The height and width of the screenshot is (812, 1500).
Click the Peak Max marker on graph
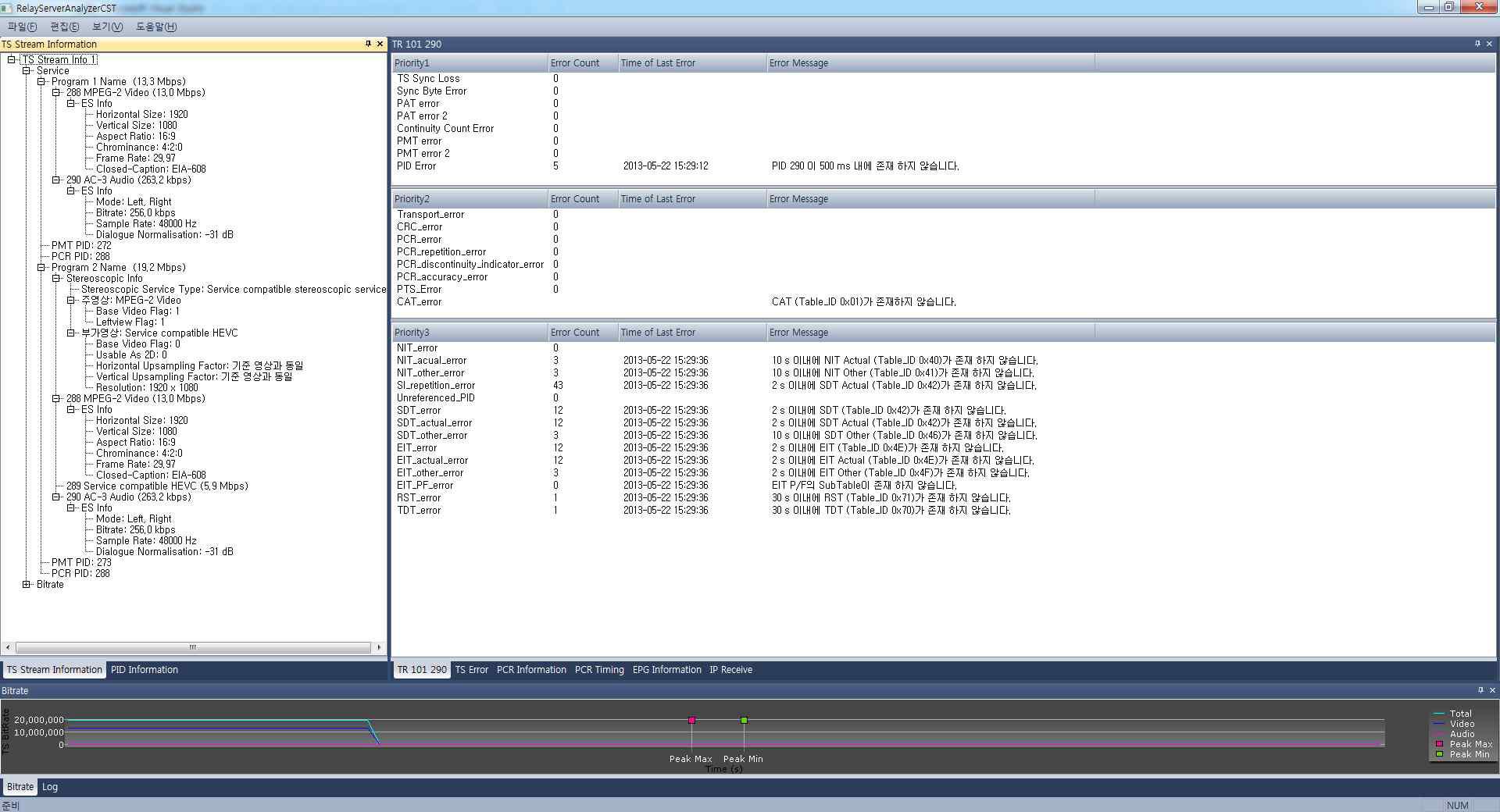click(x=691, y=720)
